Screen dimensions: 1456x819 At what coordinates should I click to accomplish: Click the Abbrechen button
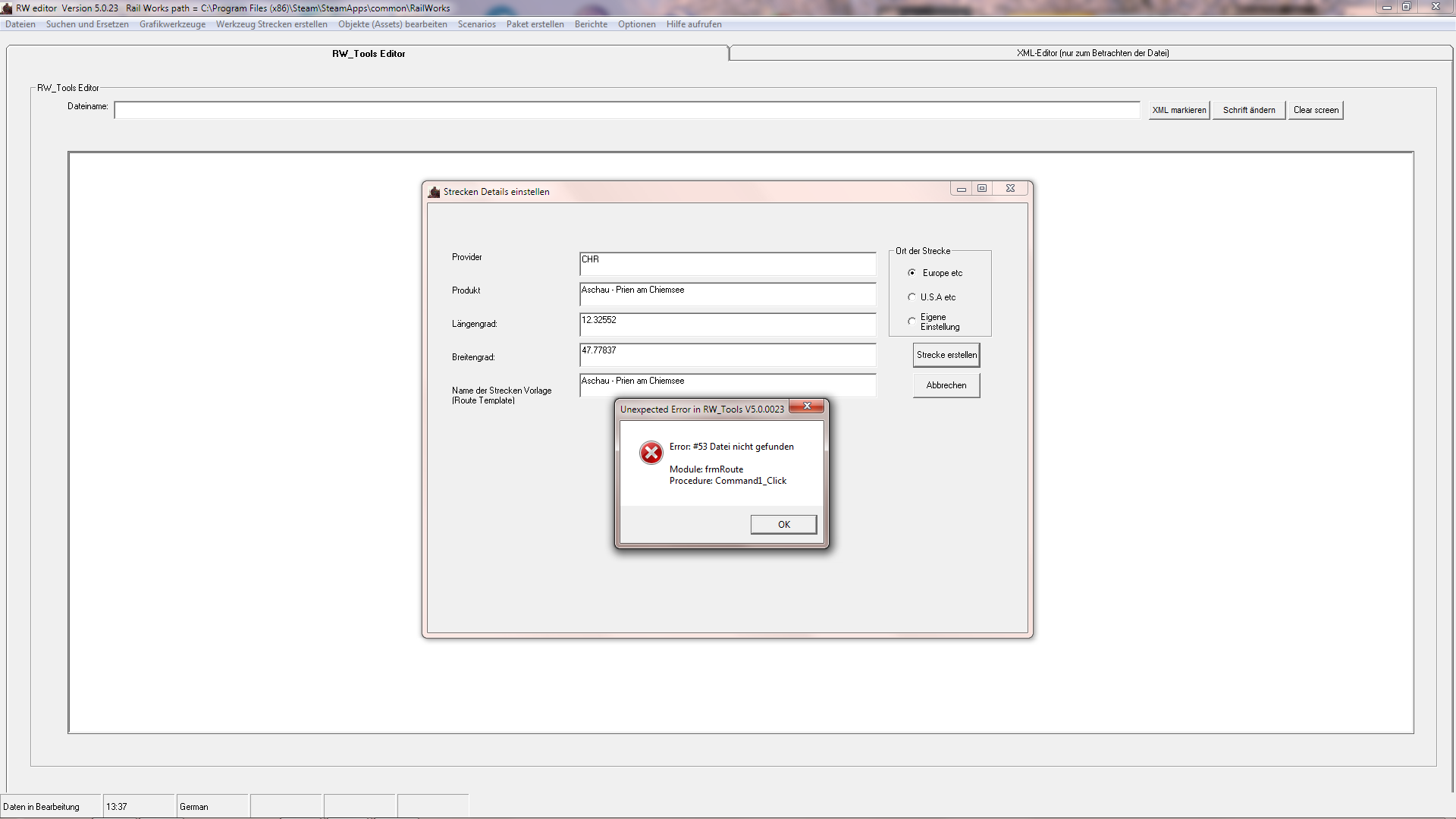(x=946, y=385)
